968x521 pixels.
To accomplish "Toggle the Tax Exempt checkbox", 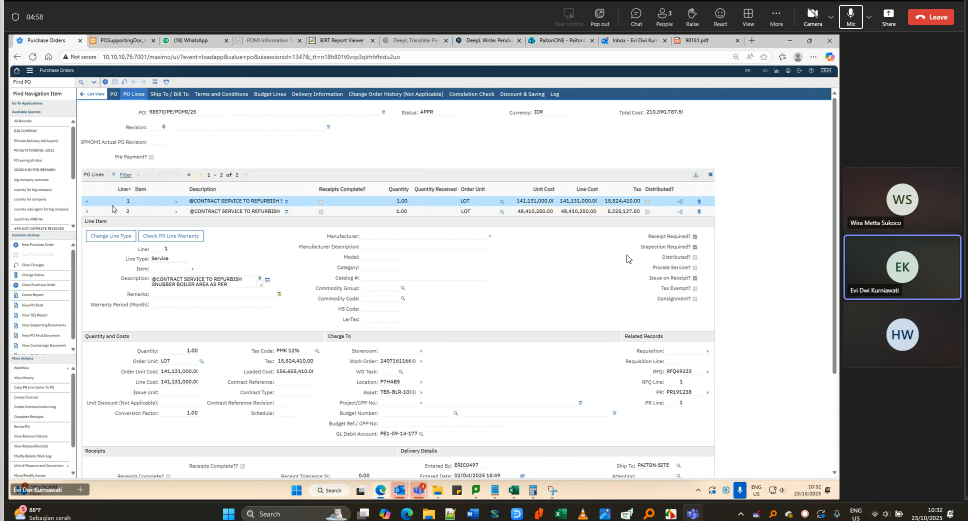I will pos(695,287).
